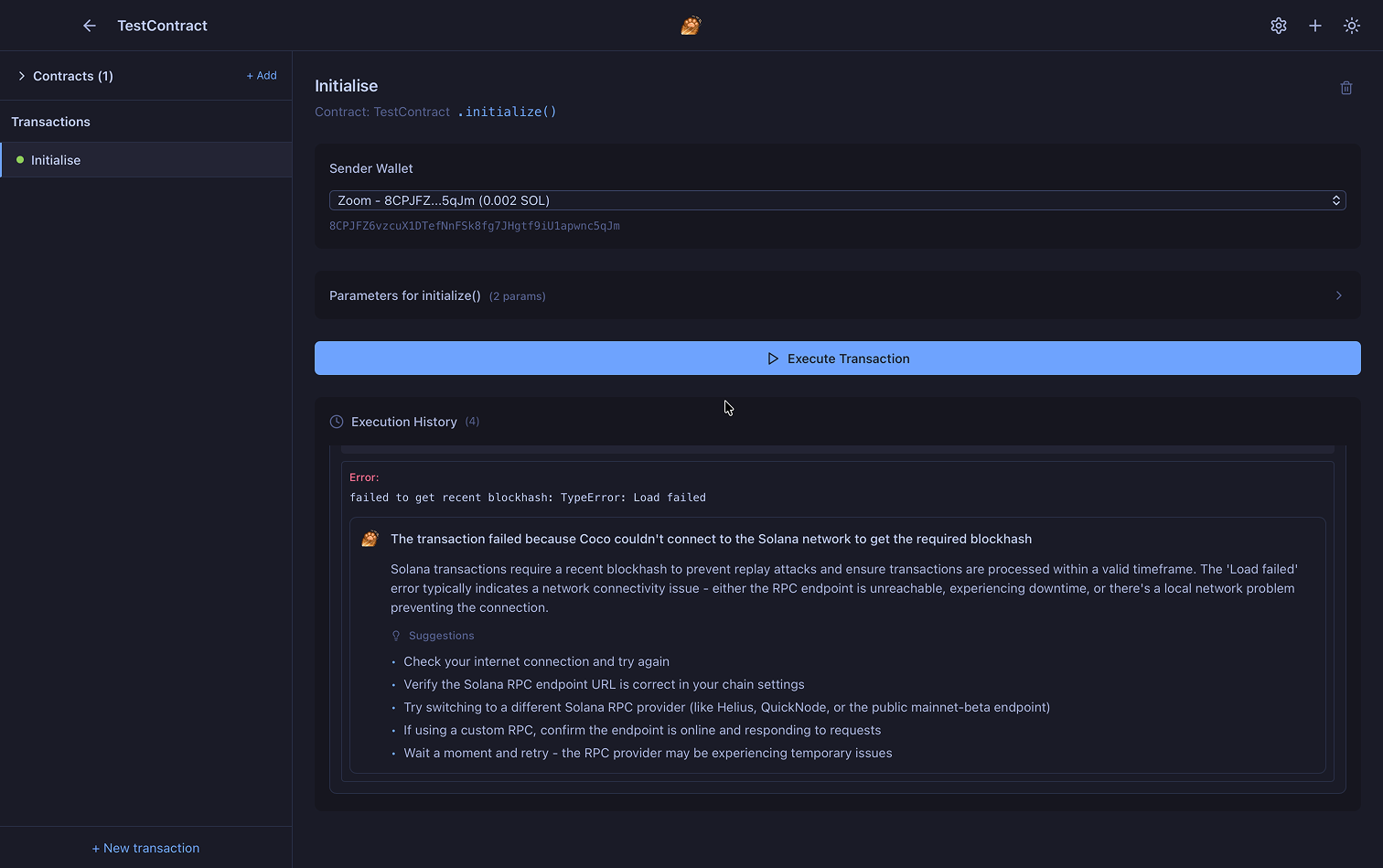Click the Execution History header
Screen dimensions: 1383x868
pos(404,422)
